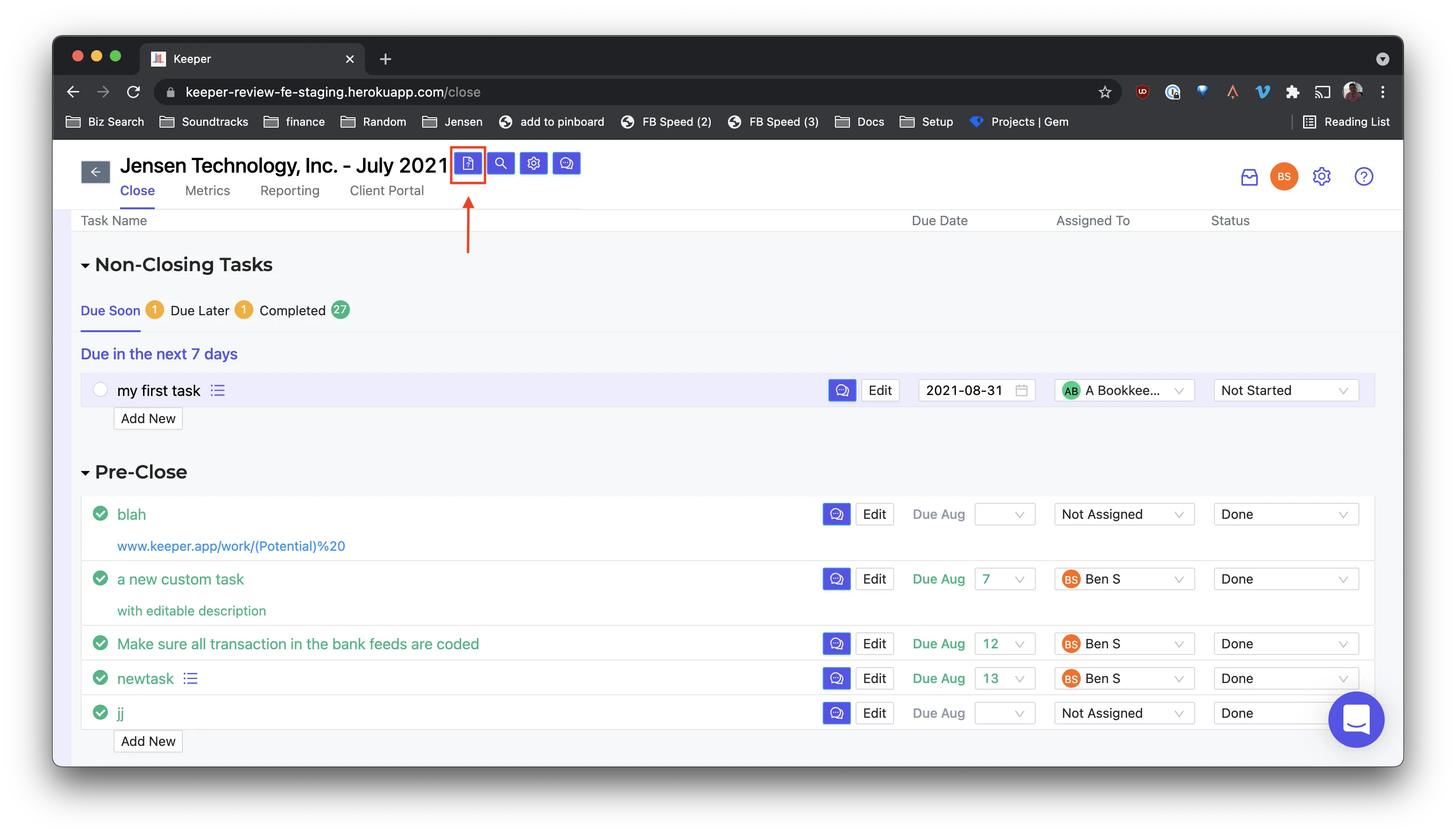Viewport: 1456px width, 836px height.
Task: Collapse the Pre-Close section
Action: tap(85, 473)
